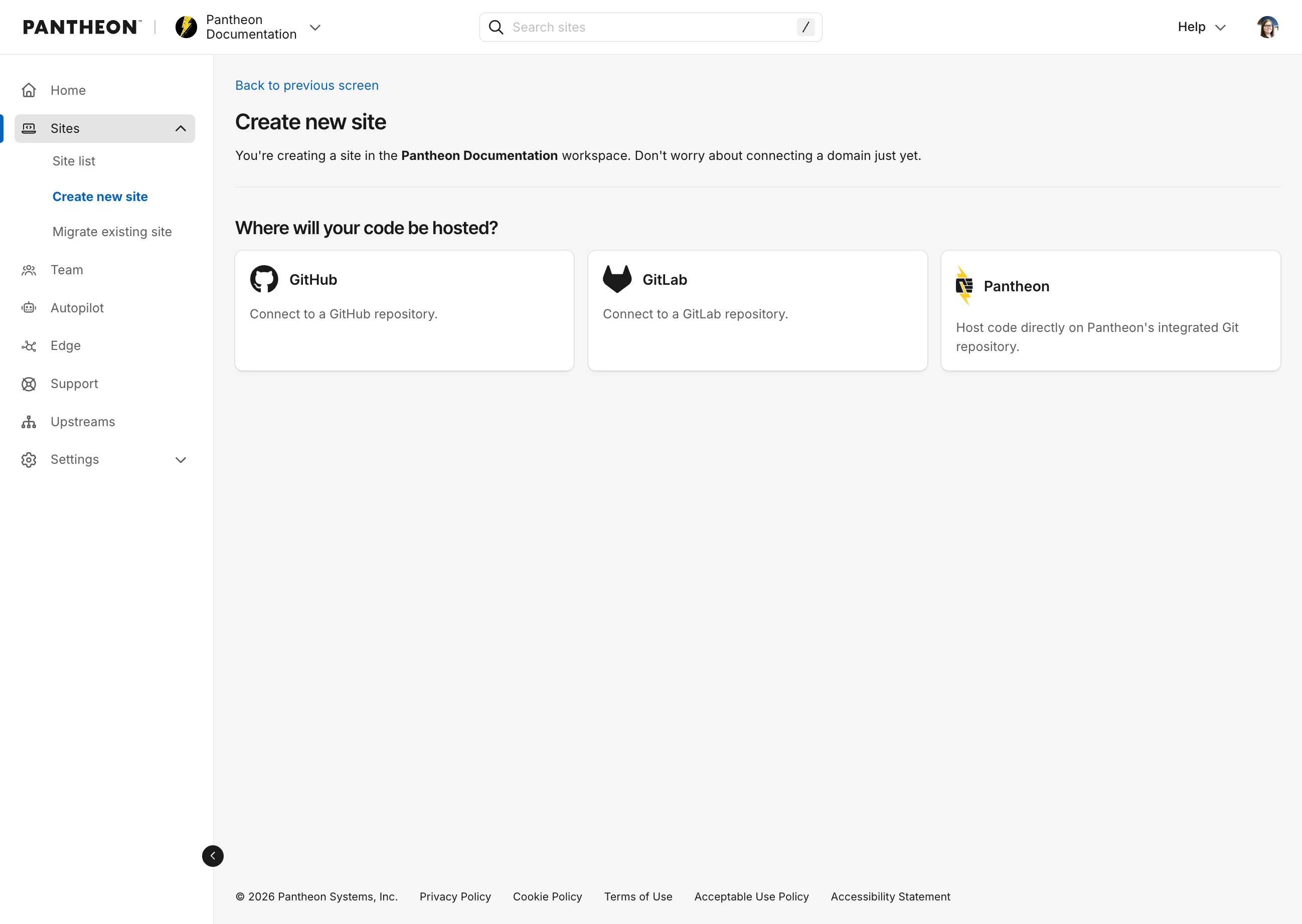Image resolution: width=1302 pixels, height=924 pixels.
Task: Click the GitLab fox logo
Action: pyautogui.click(x=617, y=279)
